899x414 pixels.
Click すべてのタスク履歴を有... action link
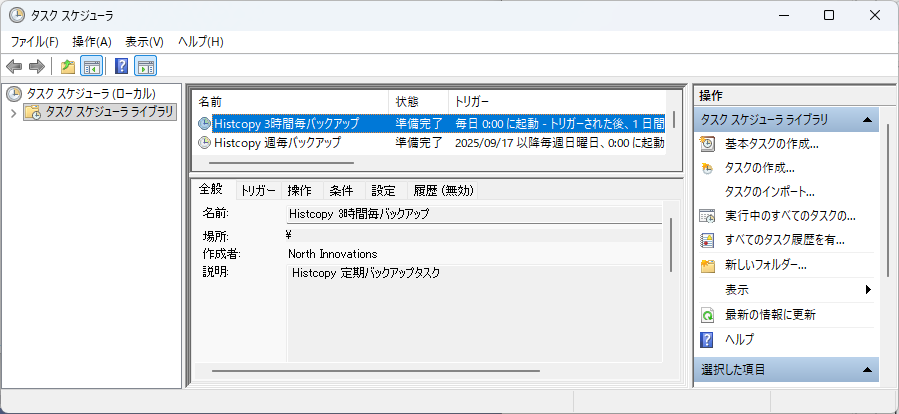(784, 240)
